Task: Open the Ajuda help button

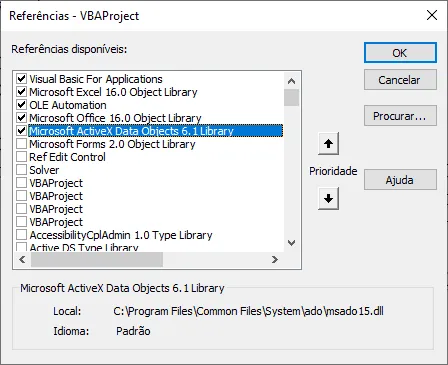Action: [x=400, y=180]
